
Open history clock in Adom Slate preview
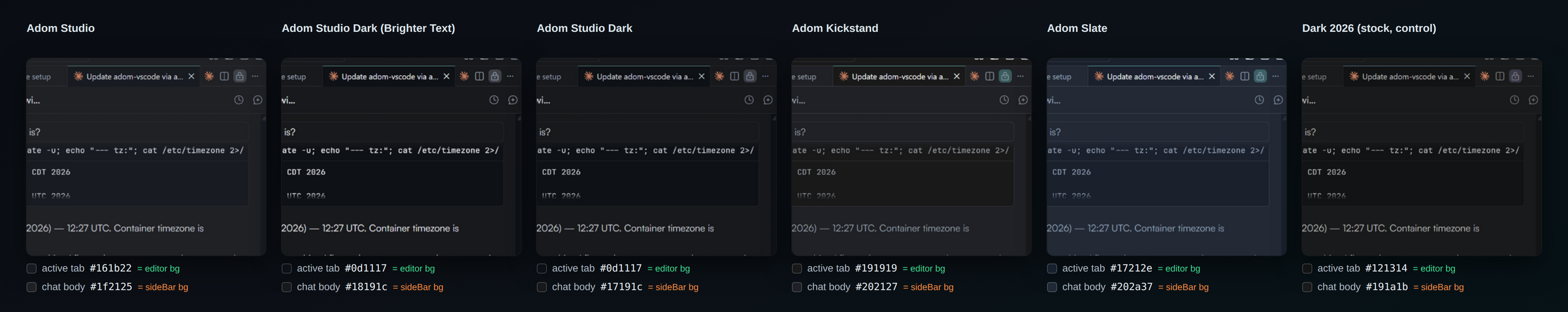coord(1260,100)
